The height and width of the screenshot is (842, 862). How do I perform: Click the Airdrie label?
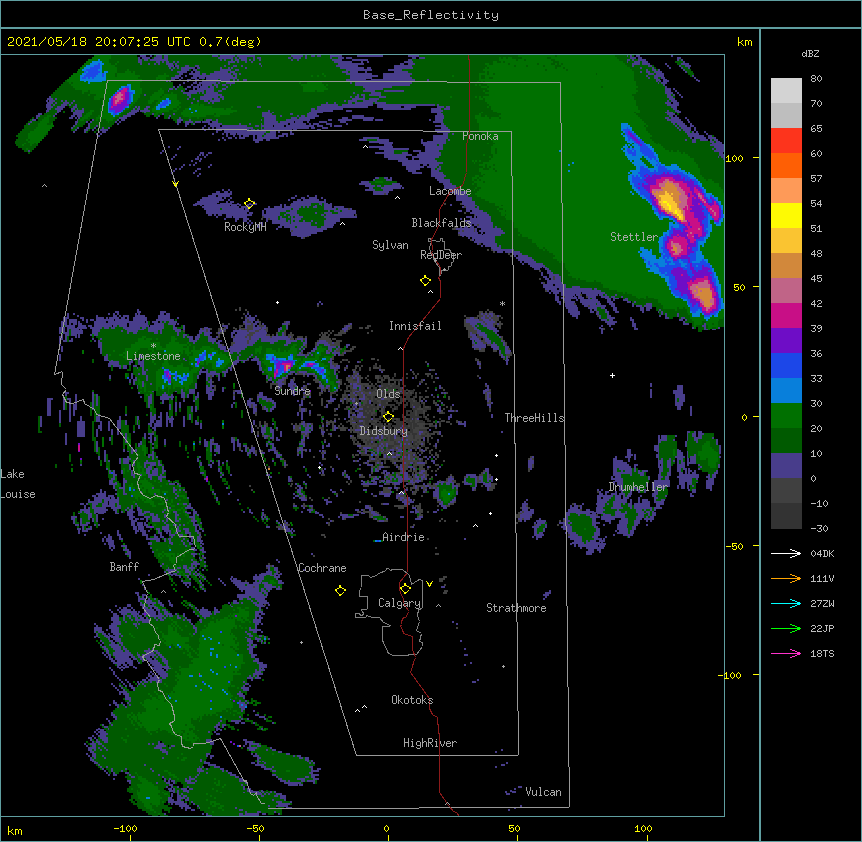(x=404, y=537)
